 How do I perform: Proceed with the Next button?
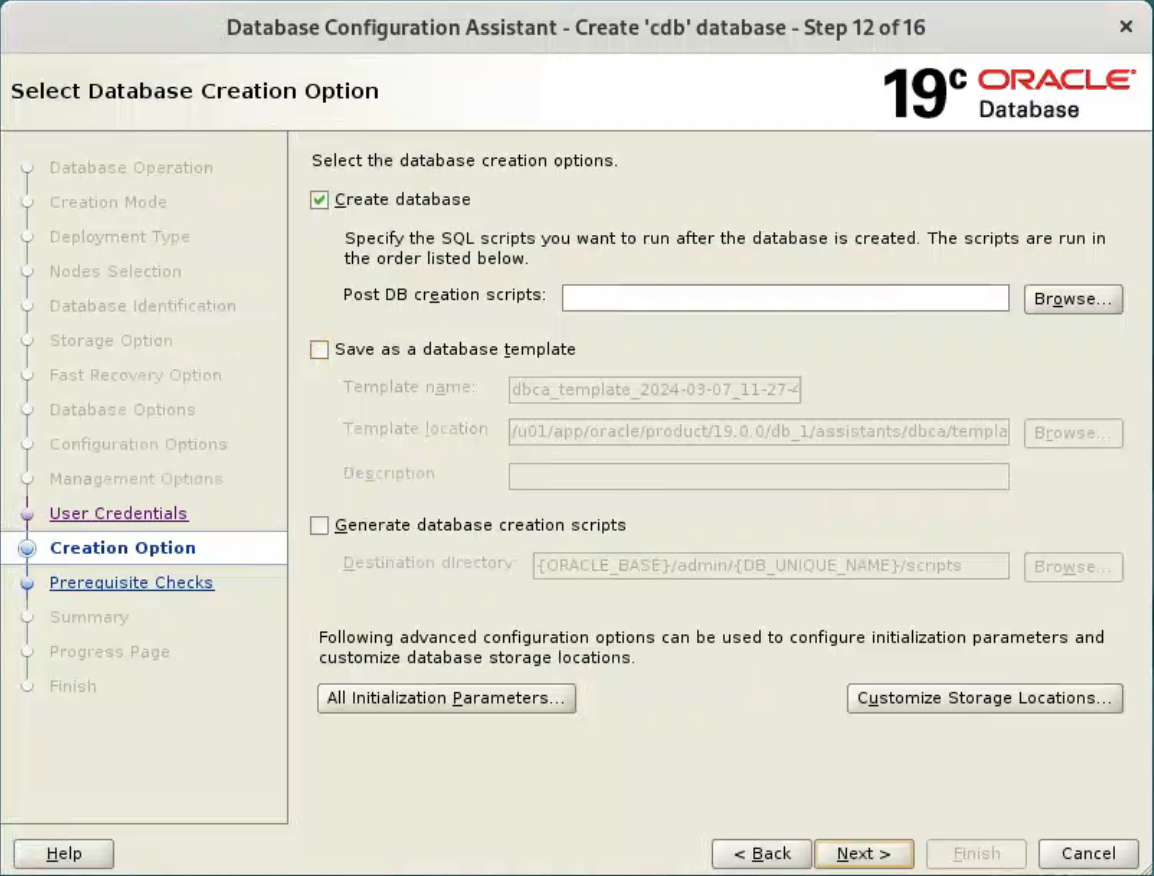[x=864, y=853]
